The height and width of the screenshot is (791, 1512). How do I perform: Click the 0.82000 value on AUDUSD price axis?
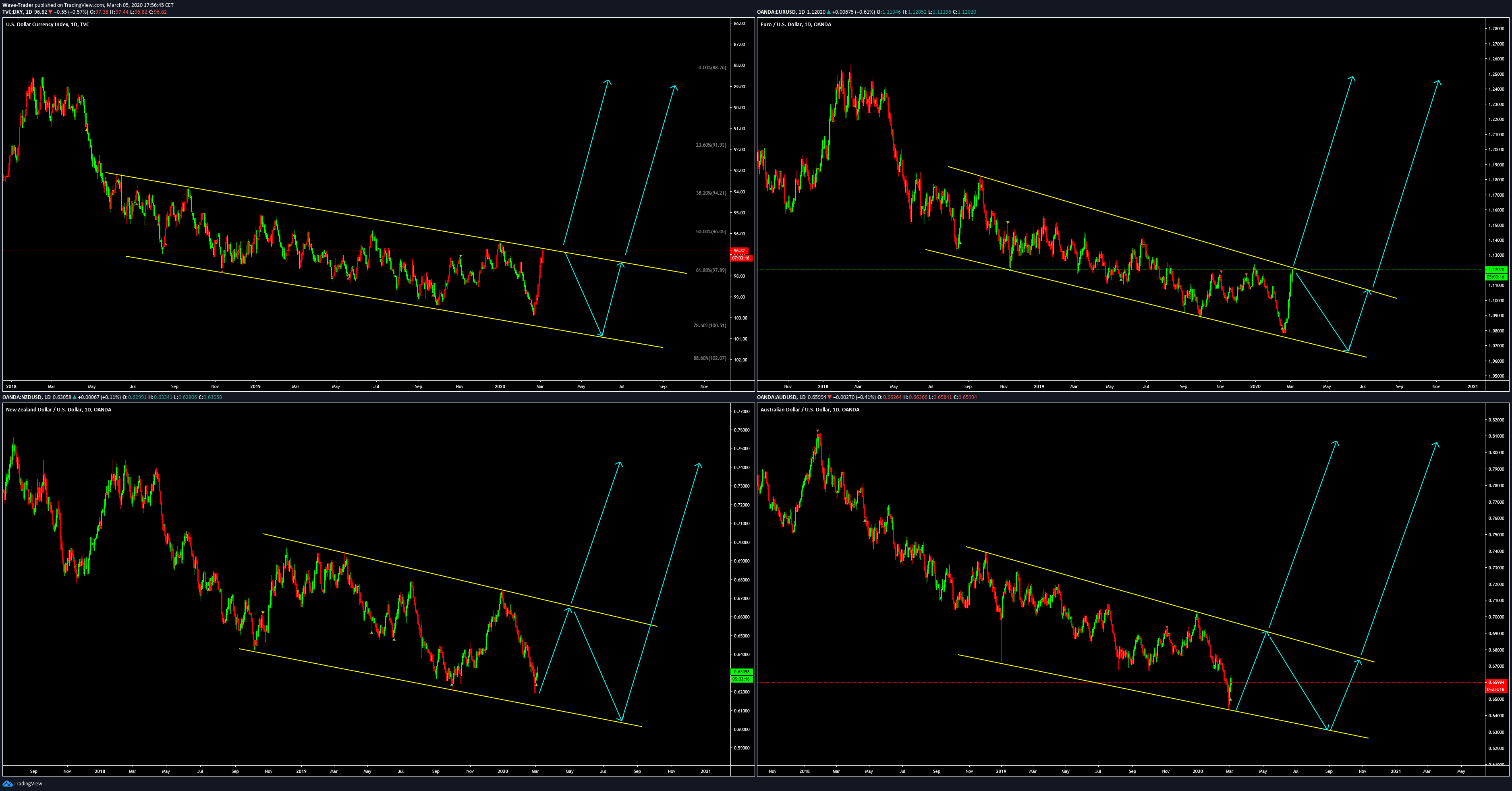click(x=1497, y=420)
